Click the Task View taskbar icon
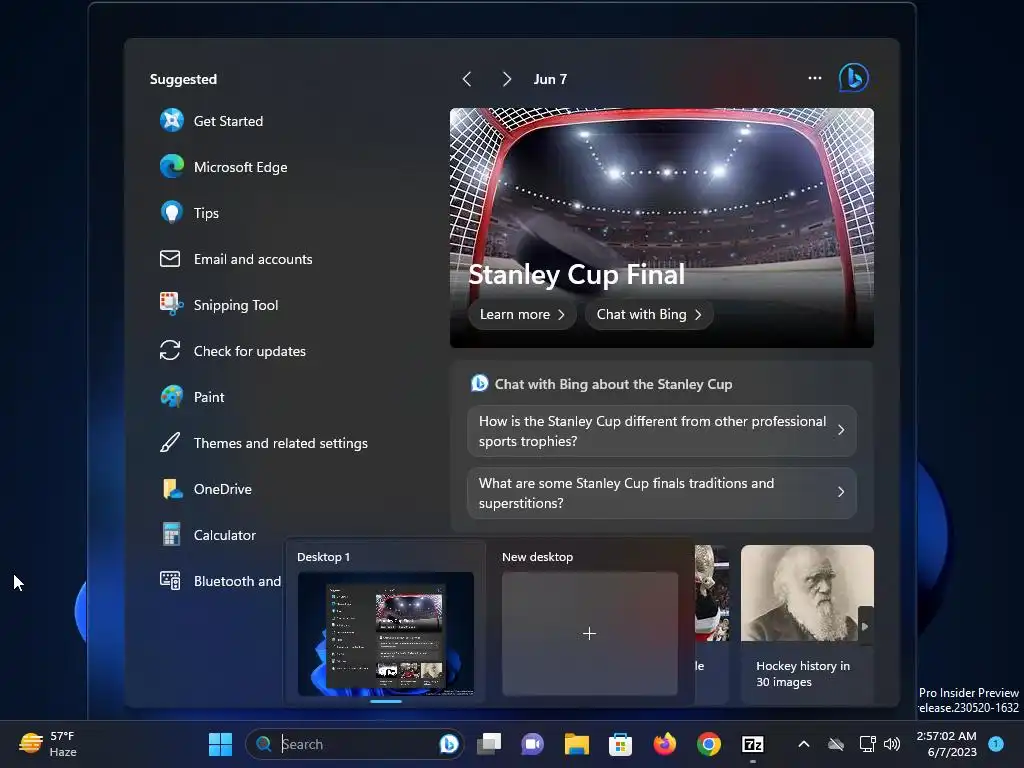 click(489, 744)
